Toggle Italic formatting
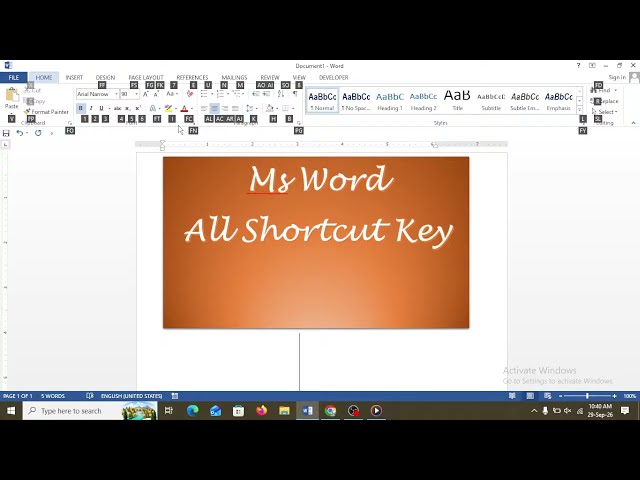This screenshot has width=640, height=480. click(x=91, y=108)
